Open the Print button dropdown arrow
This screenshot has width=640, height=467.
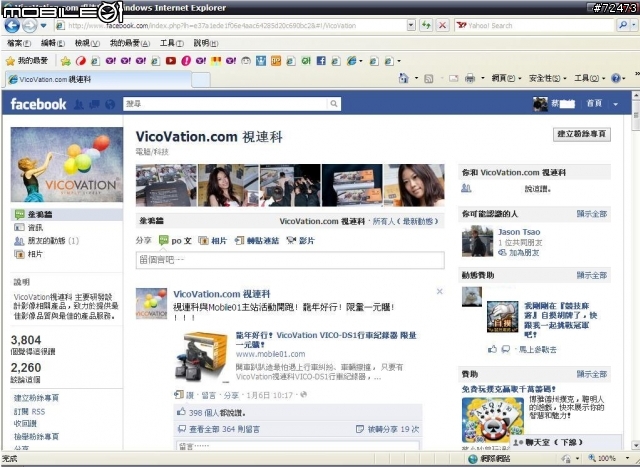pos(482,78)
